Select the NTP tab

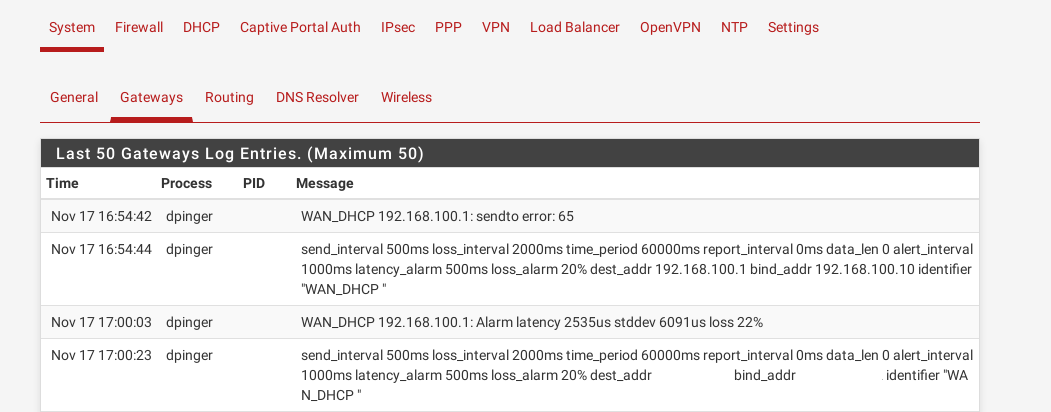pyautogui.click(x=734, y=28)
